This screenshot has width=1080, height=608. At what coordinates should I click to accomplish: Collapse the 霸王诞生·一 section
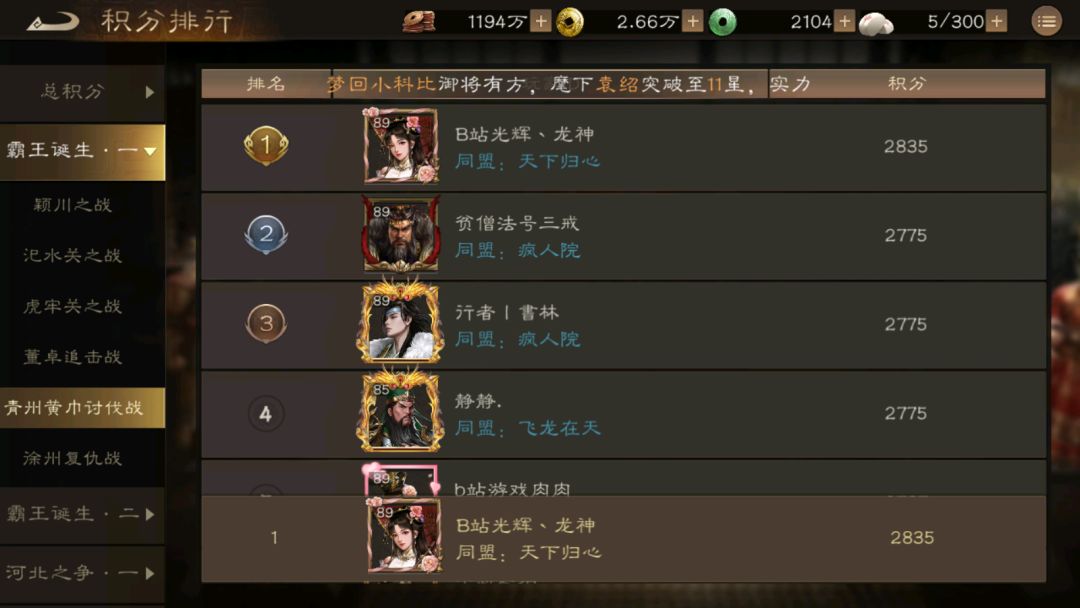tap(82, 151)
